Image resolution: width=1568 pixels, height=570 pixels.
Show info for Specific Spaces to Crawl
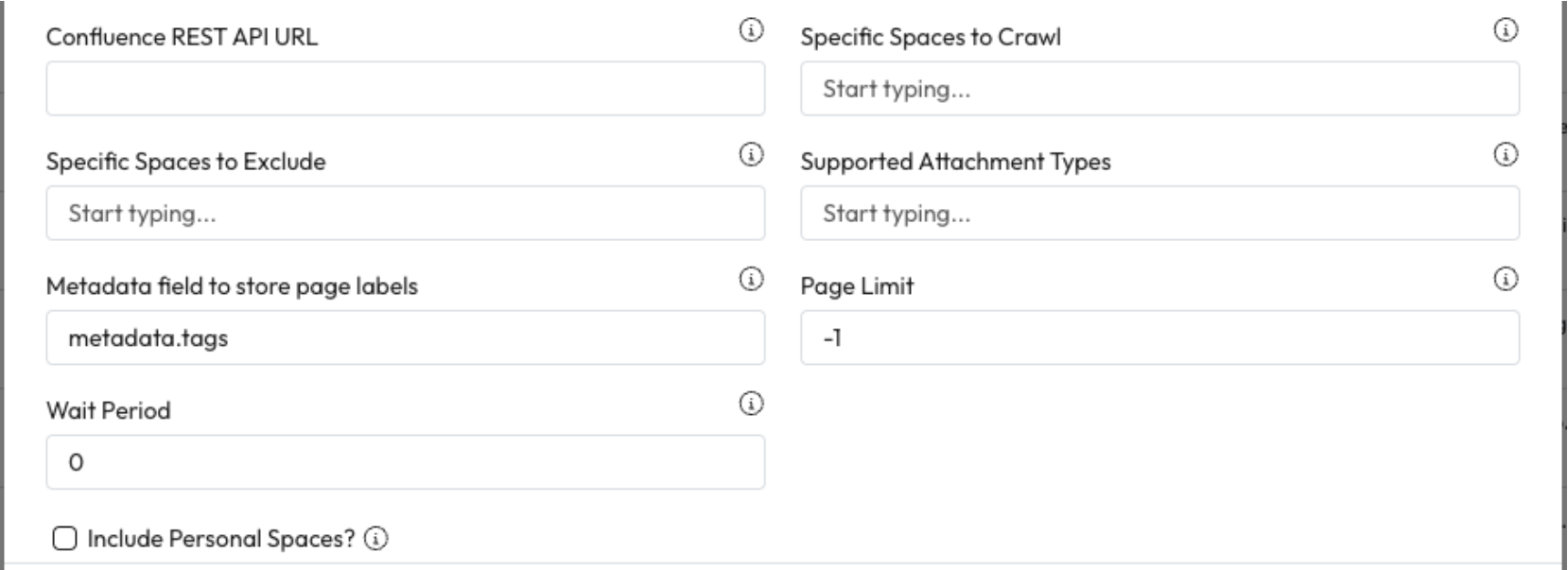point(1506,30)
